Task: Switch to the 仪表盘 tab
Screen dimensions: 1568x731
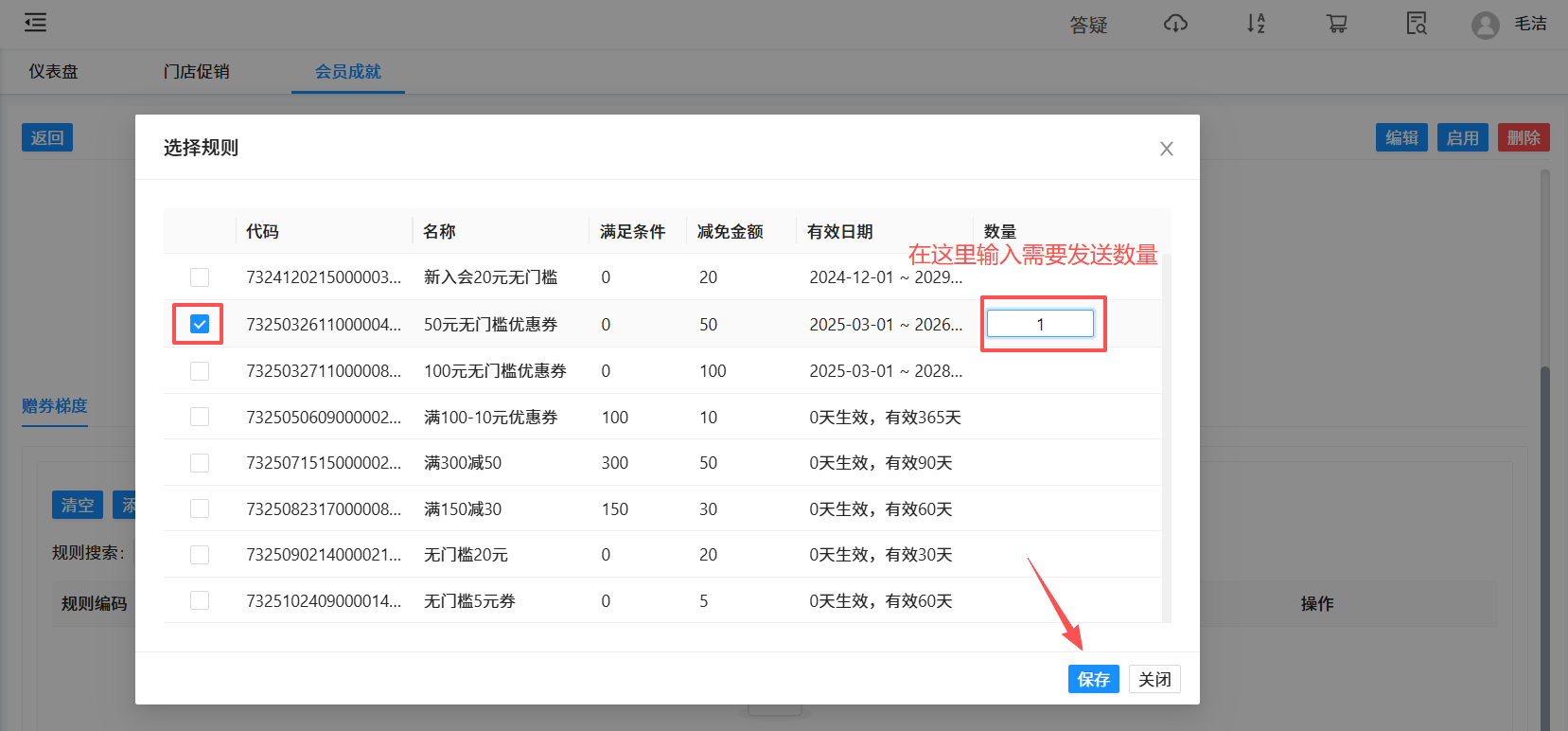Action: click(x=53, y=72)
